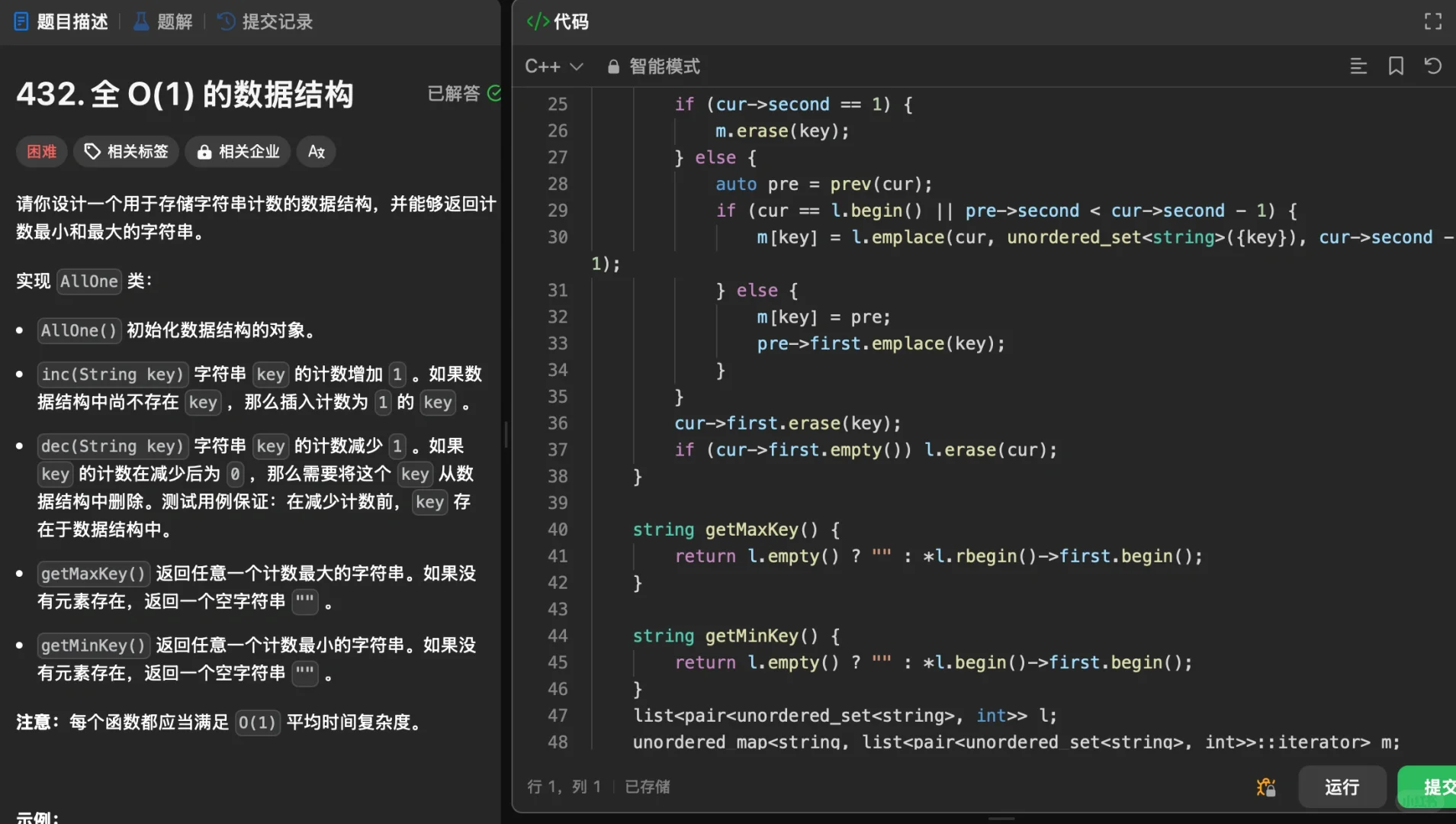
Task: Click the translate language icon button
Action: coord(317,152)
